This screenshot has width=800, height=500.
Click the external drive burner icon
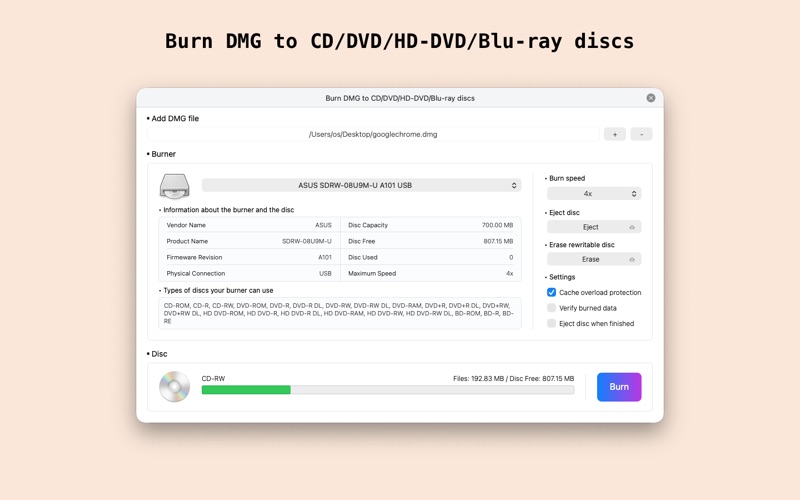(174, 186)
